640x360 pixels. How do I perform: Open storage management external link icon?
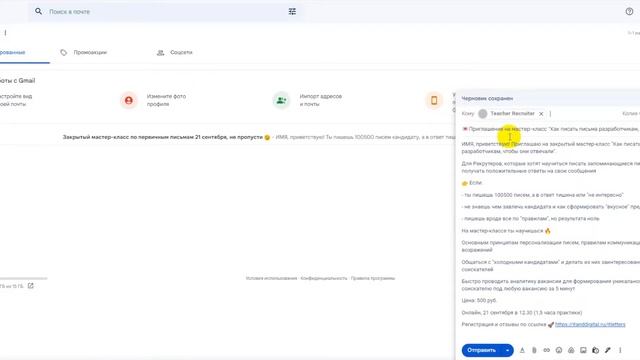(31, 286)
